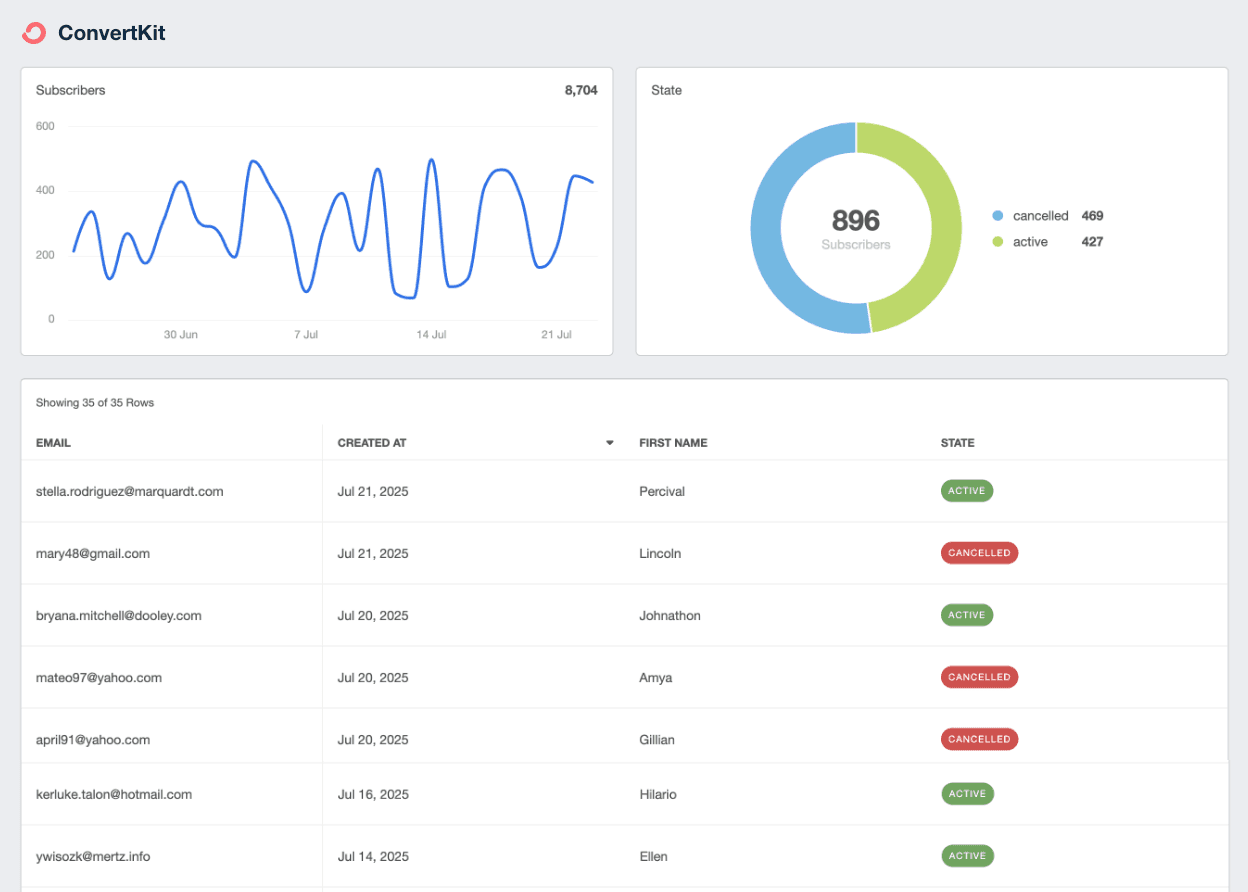
Task: Open the CREATED AT sort dropdown arrow
Action: coord(609,442)
